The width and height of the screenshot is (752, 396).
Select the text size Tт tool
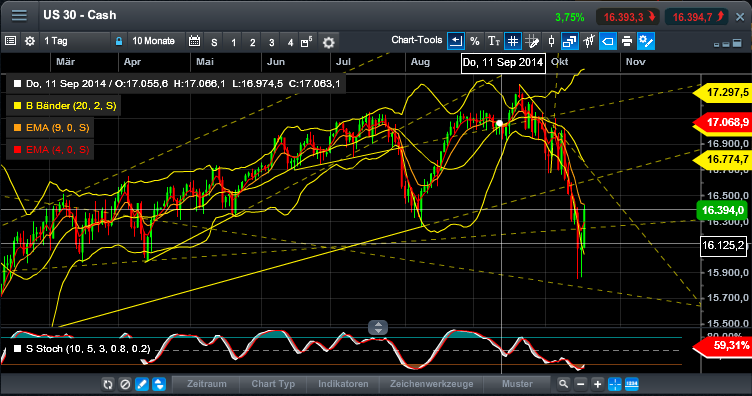[494, 41]
